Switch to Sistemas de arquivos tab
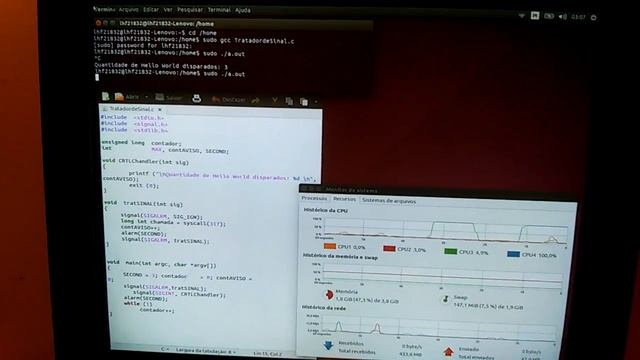The image size is (640, 360). point(389,201)
